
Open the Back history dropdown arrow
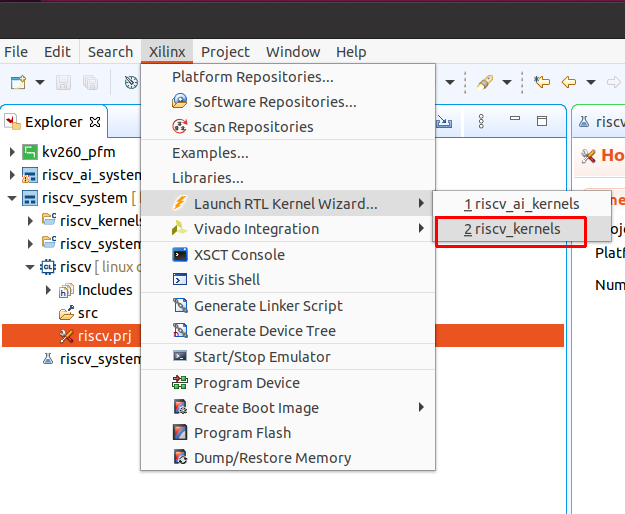tap(591, 82)
